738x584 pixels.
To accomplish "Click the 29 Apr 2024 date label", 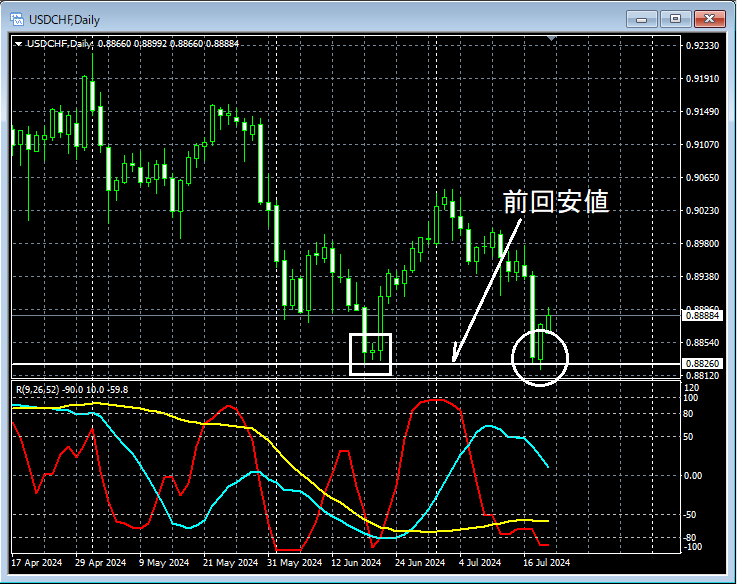I will click(x=101, y=562).
